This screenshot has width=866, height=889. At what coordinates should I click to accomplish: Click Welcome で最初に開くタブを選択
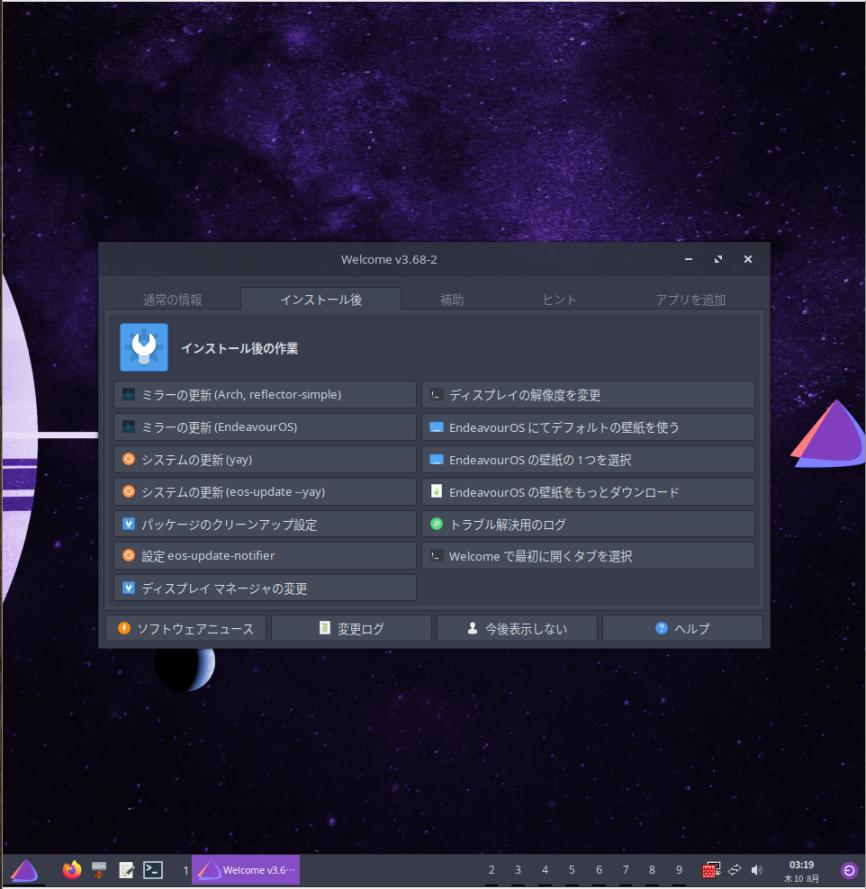[x=588, y=556]
